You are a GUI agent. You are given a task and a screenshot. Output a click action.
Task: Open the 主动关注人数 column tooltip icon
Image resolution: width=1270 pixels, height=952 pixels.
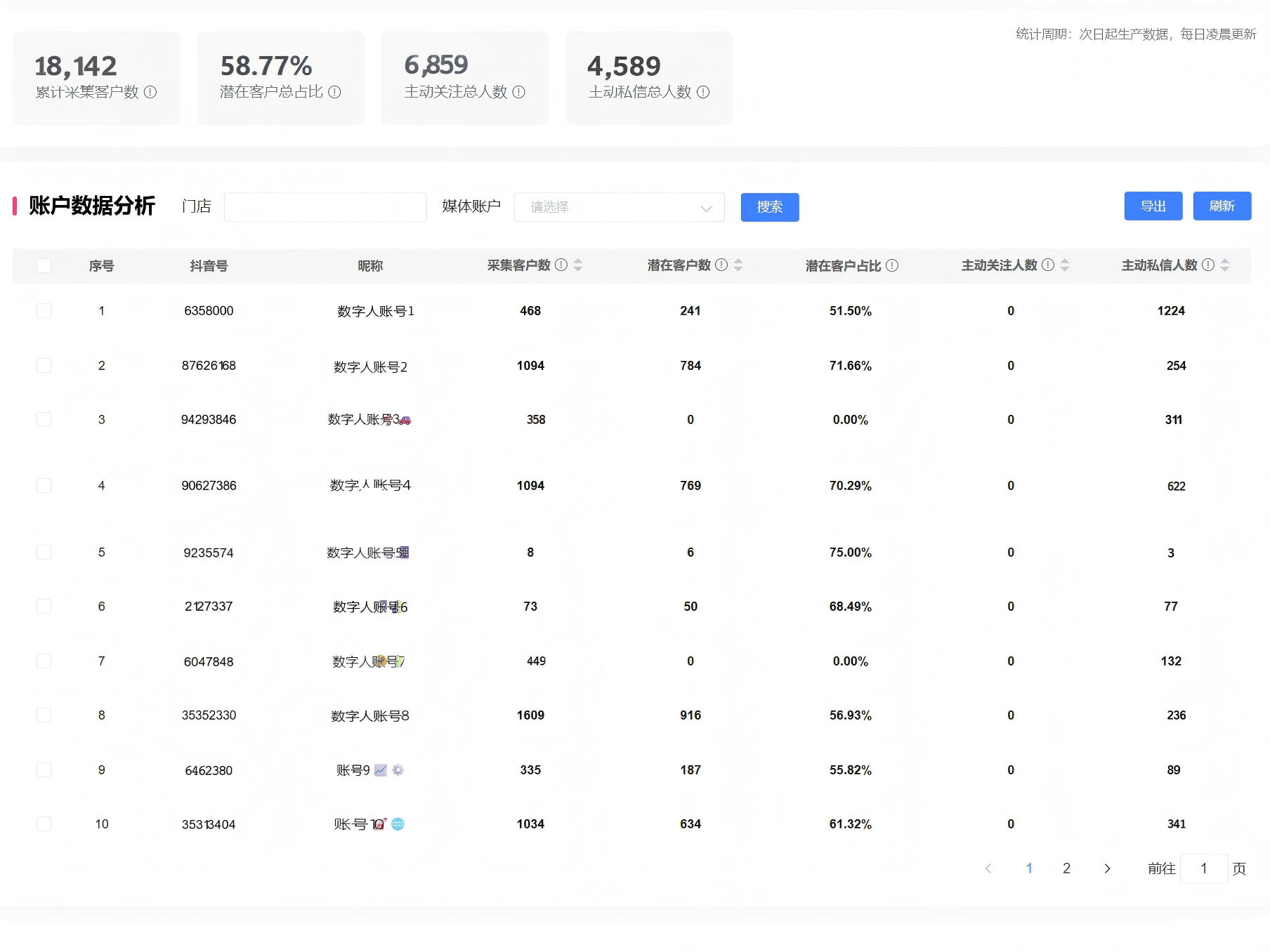click(x=1047, y=265)
